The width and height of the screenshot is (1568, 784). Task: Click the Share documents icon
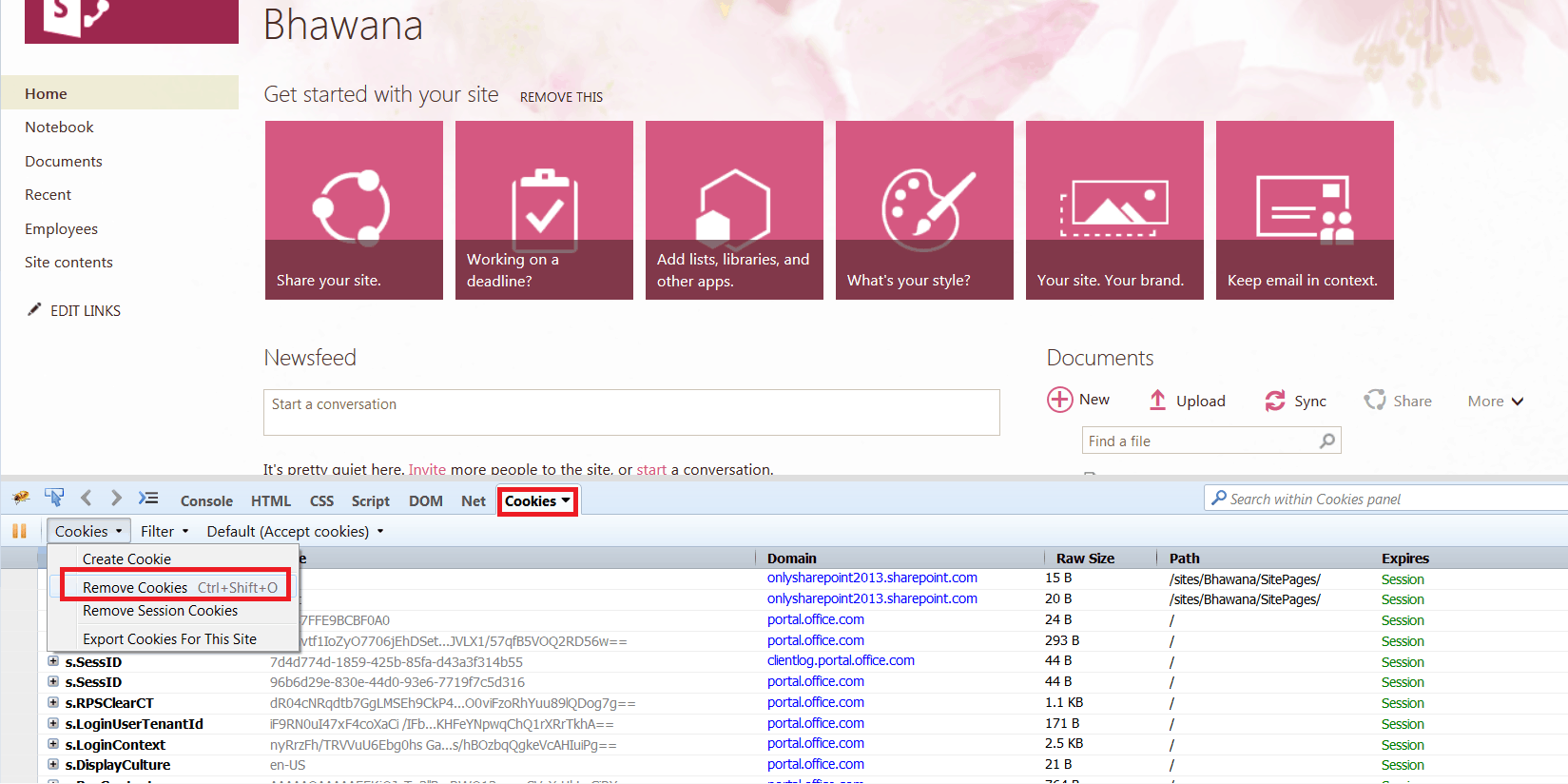(1375, 400)
